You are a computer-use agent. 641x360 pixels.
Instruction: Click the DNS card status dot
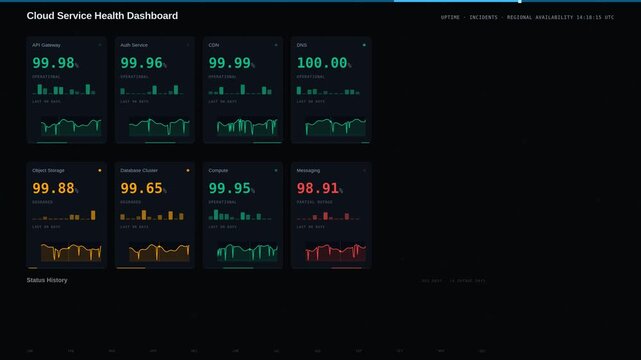(364, 45)
